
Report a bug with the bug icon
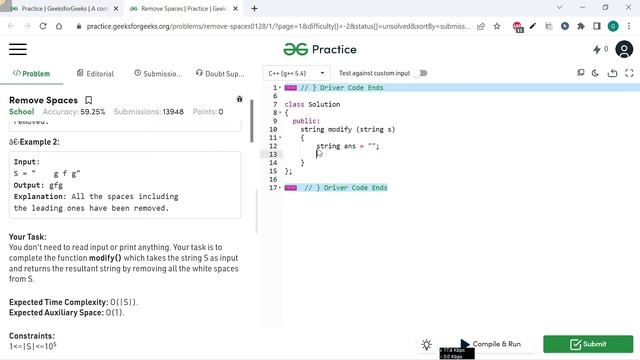click(x=240, y=99)
